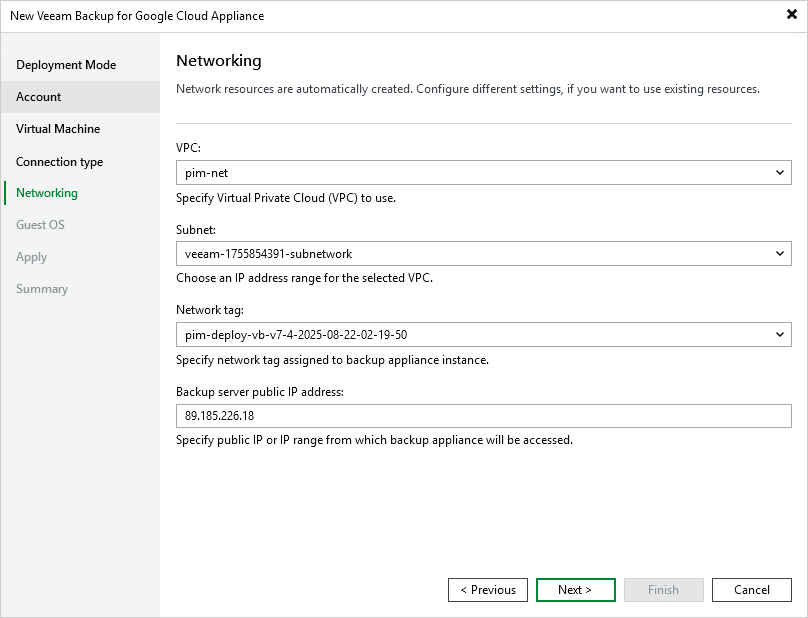Image resolution: width=808 pixels, height=618 pixels.
Task: Click the Summary step in sidebar
Action: click(42, 289)
